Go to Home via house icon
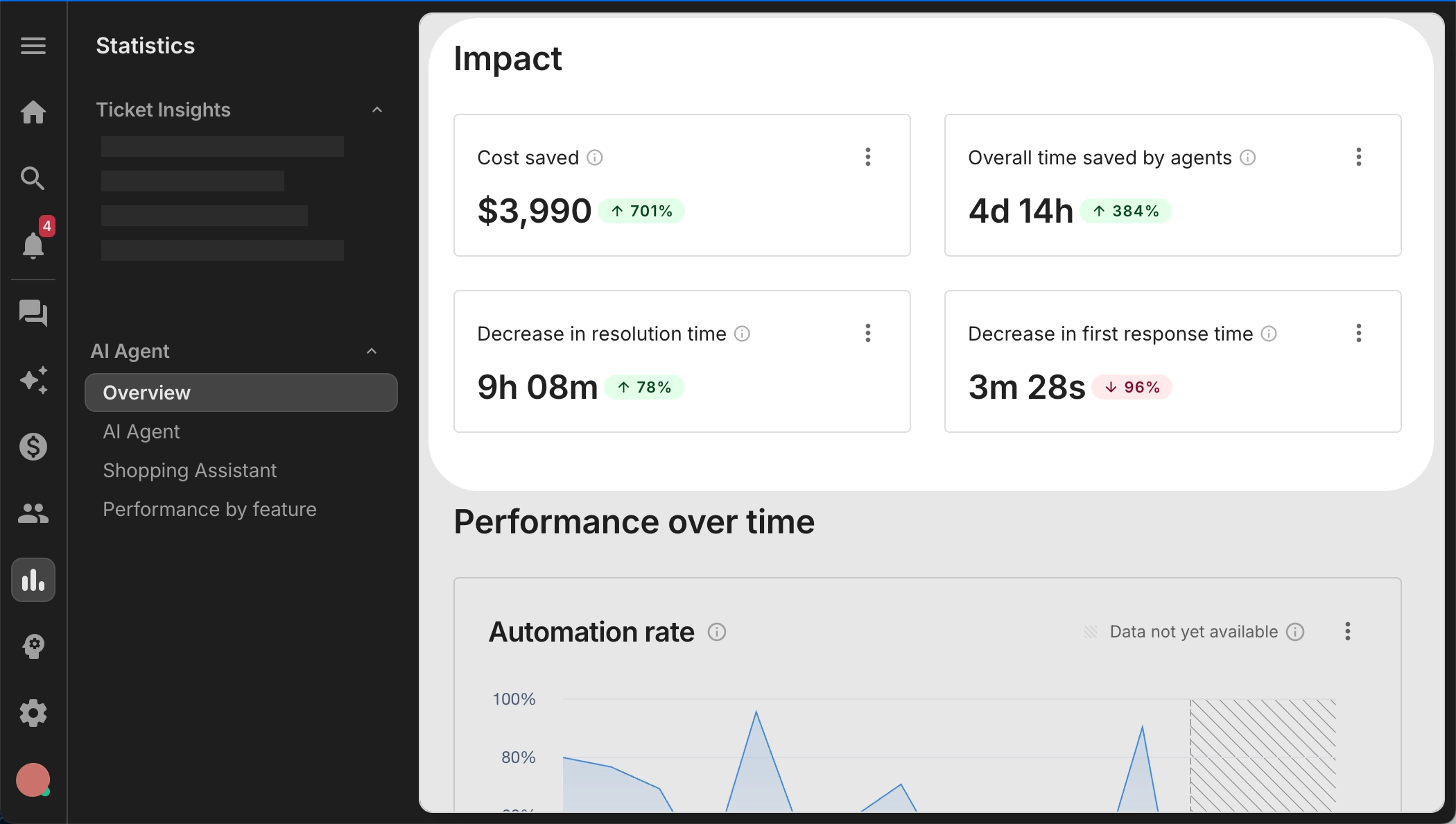The image size is (1456, 824). (x=33, y=112)
